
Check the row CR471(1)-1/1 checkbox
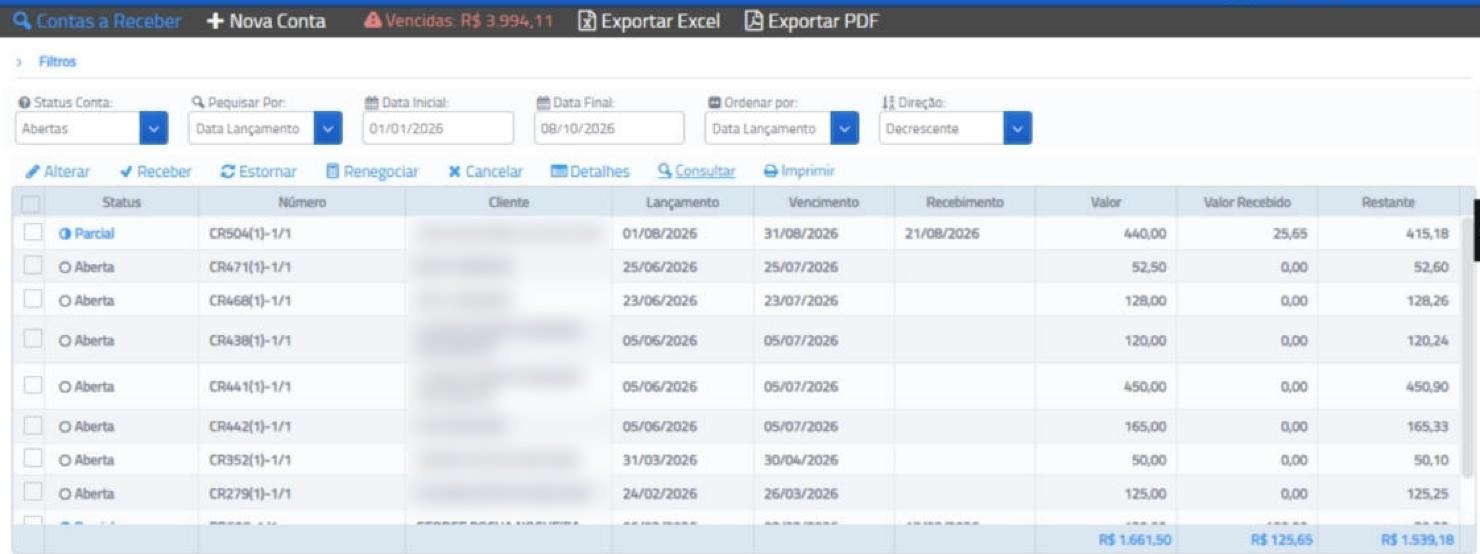pos(33,265)
